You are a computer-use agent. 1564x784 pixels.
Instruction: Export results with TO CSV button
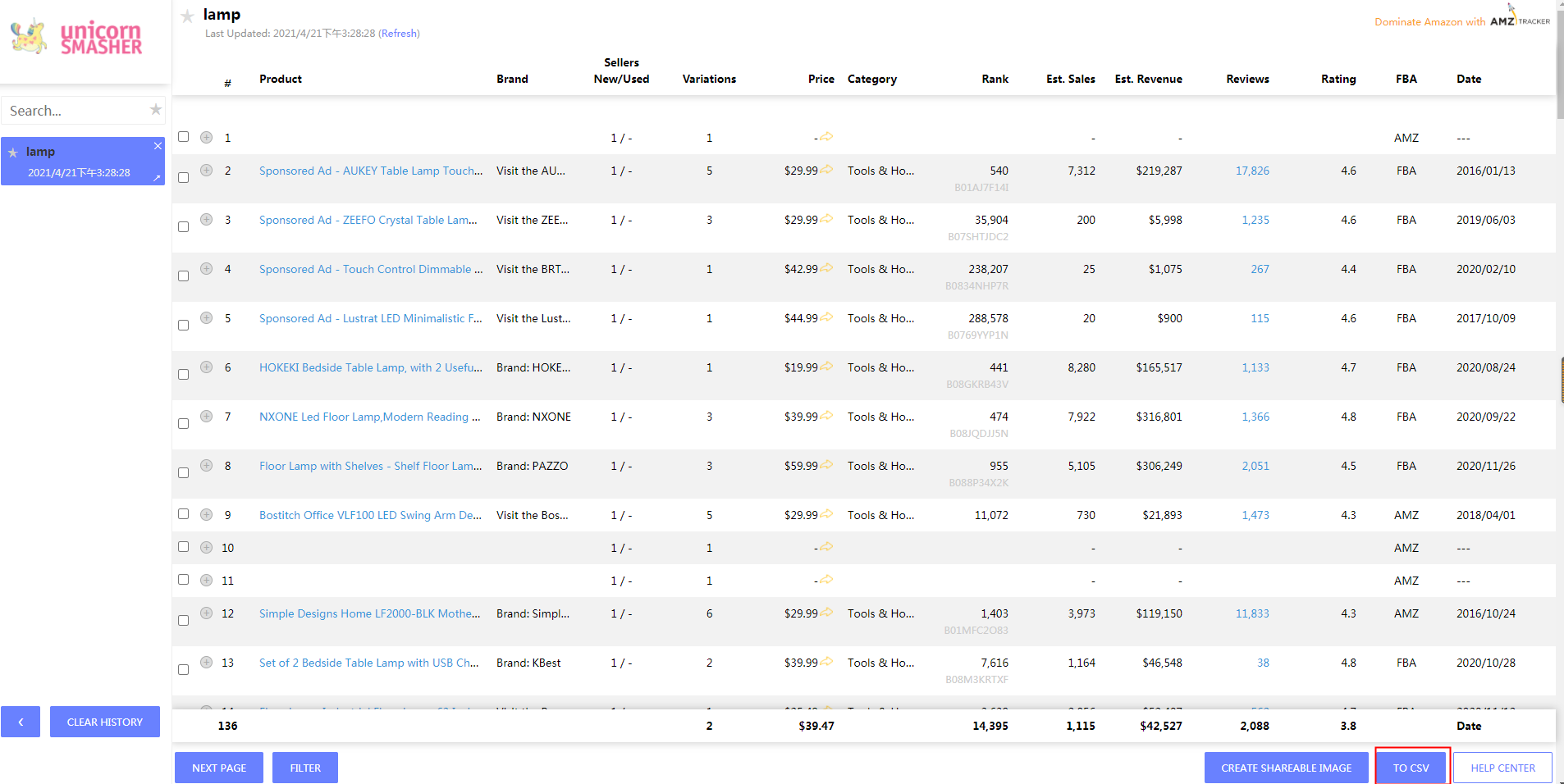(1411, 768)
